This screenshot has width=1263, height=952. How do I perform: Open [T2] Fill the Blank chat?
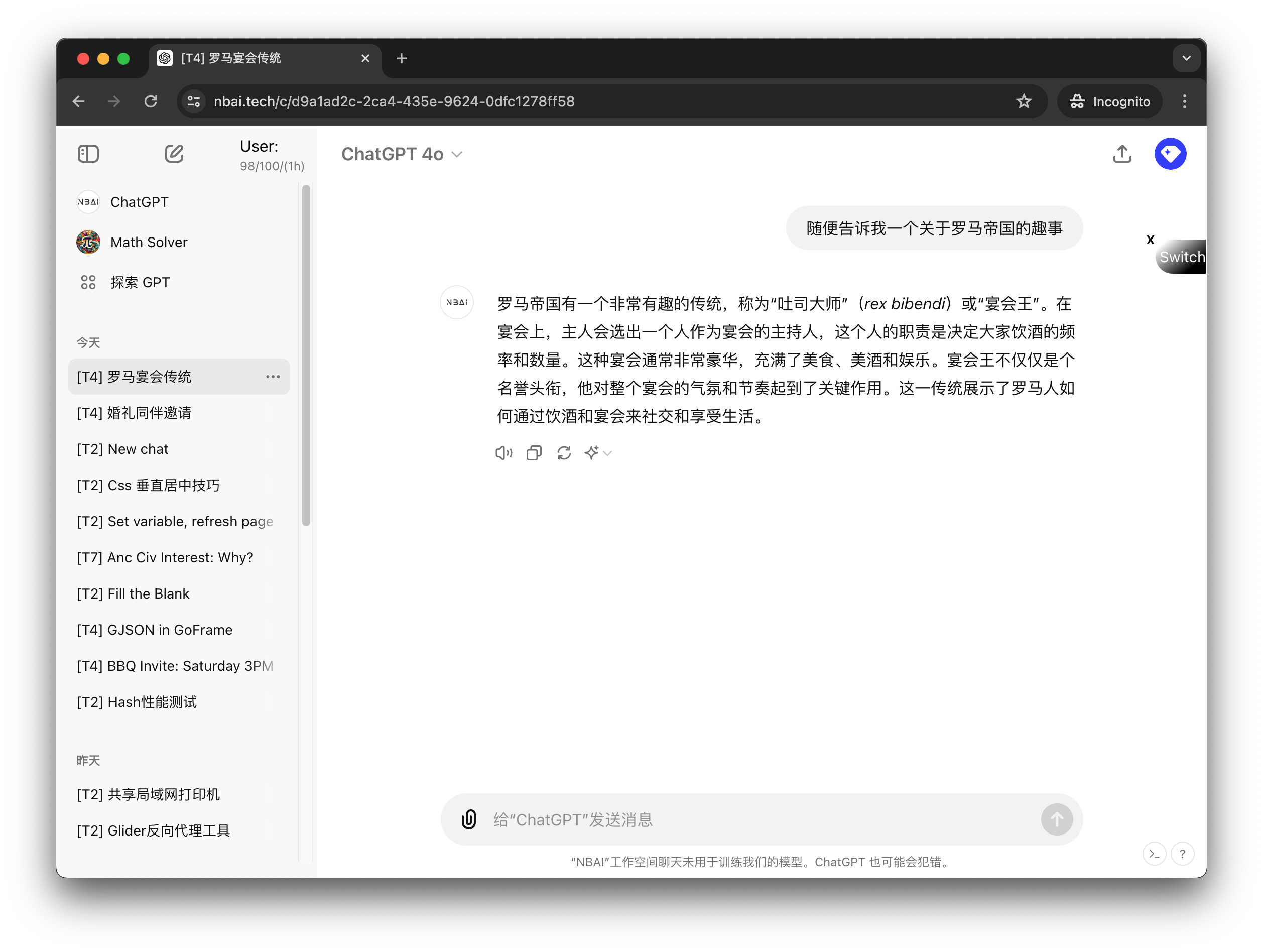point(179,594)
